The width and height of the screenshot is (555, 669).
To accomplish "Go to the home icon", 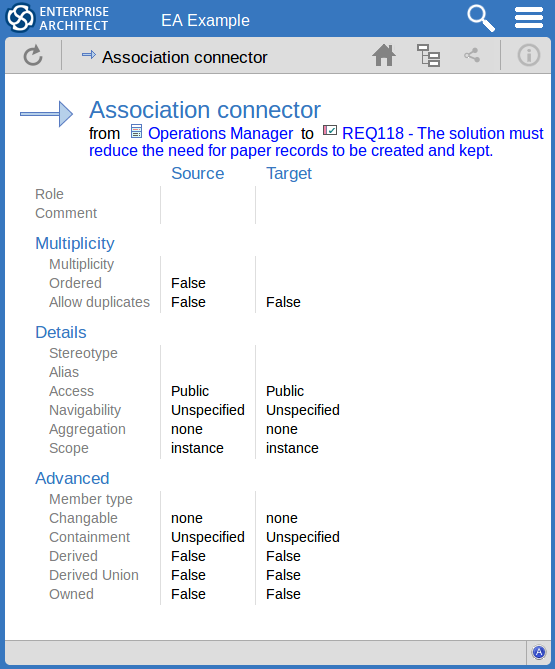I will click(x=384, y=55).
